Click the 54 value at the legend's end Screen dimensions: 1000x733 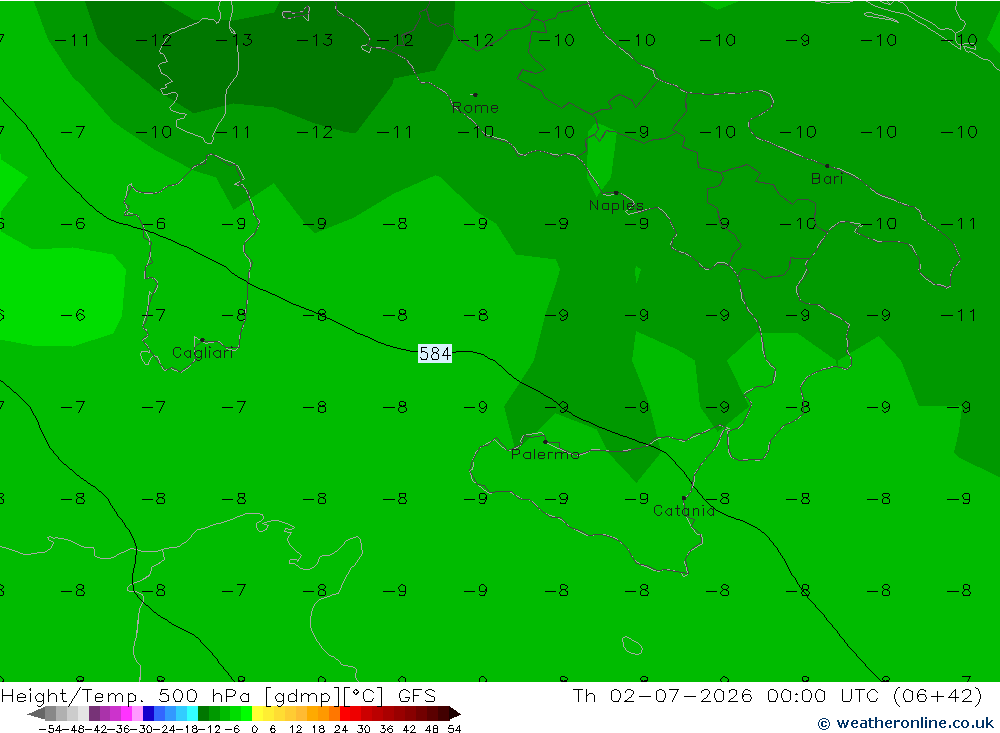(454, 729)
